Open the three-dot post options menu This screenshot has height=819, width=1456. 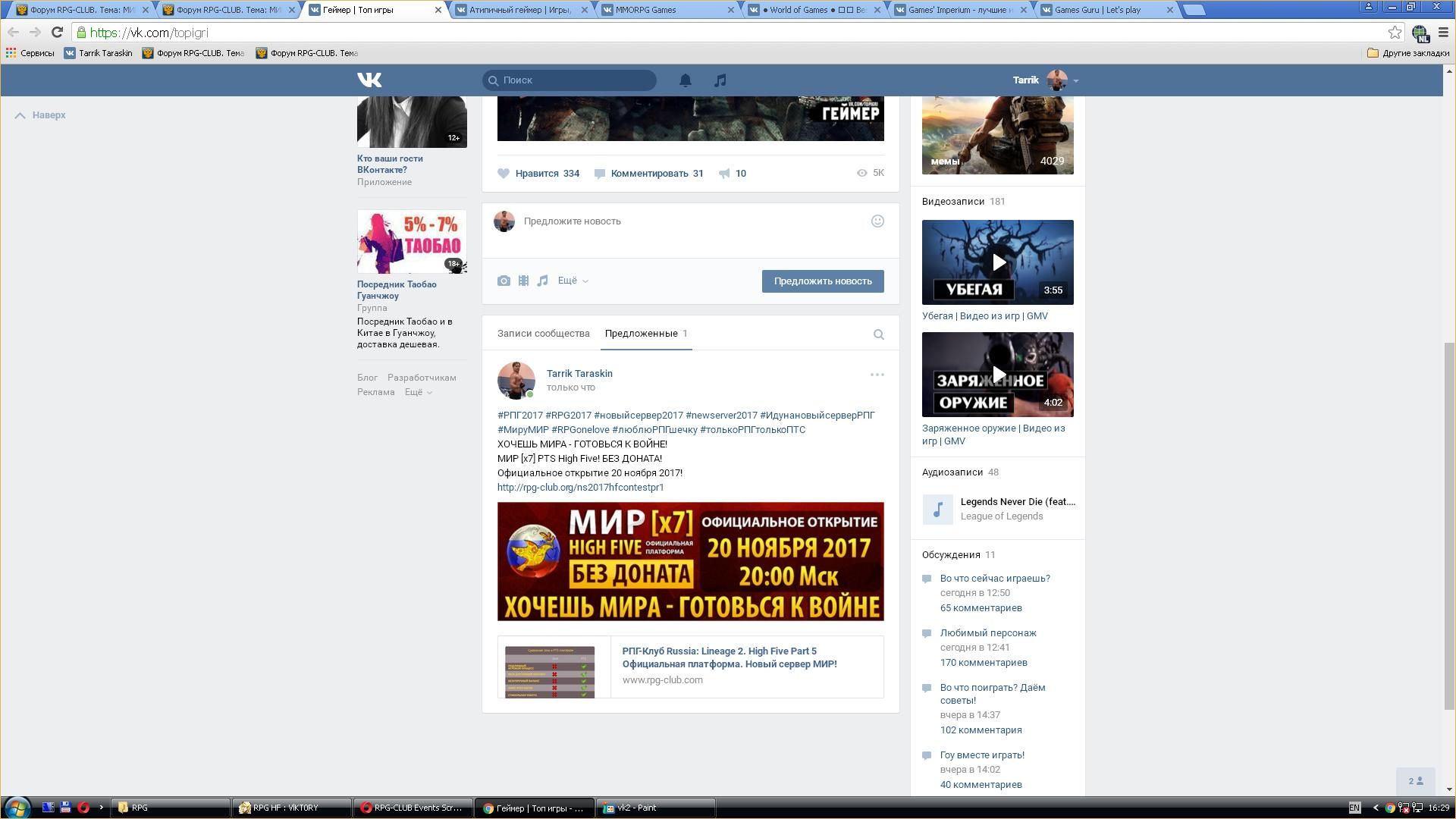click(877, 375)
